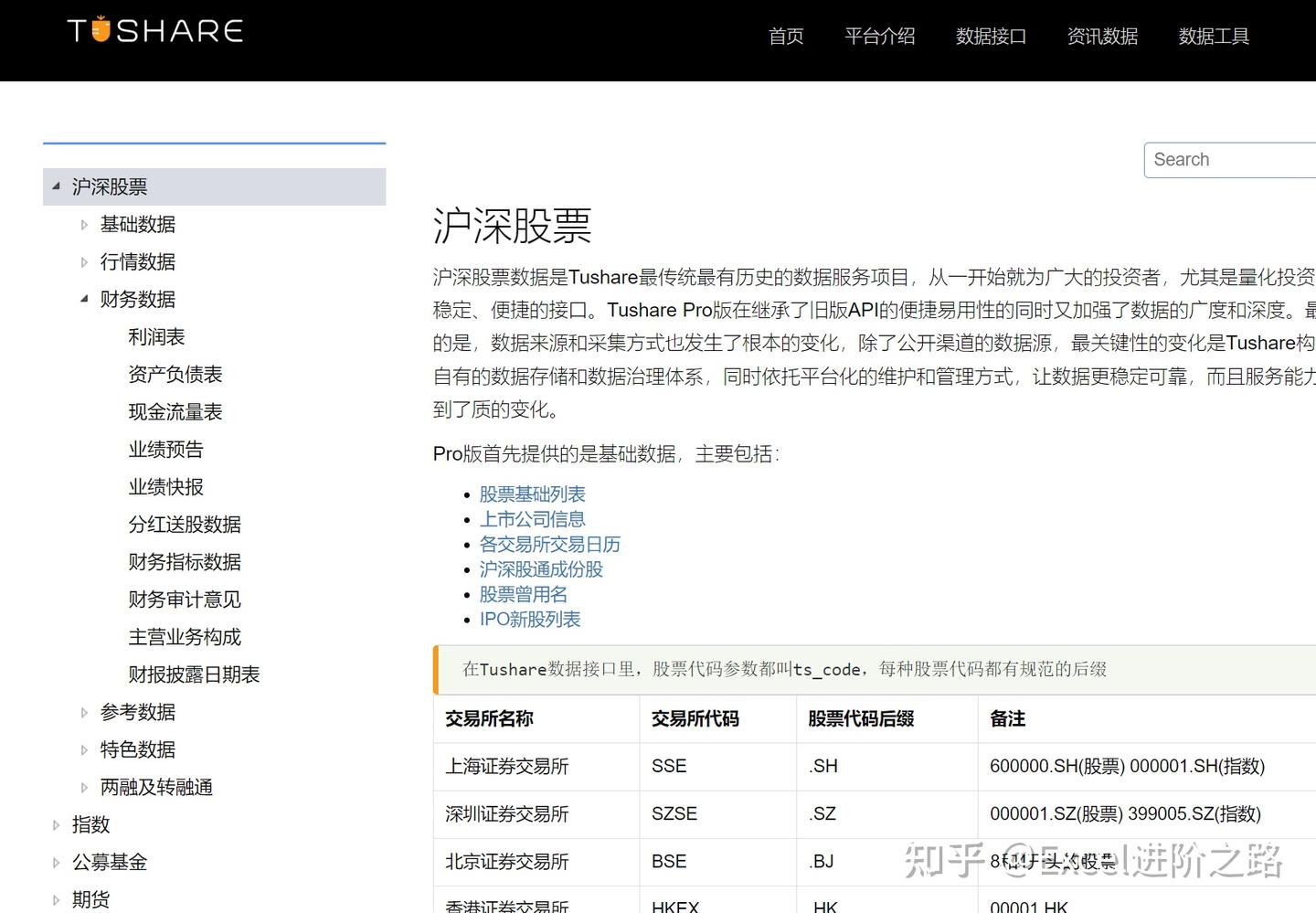Open the IPO新股列表 link
The width and height of the screenshot is (1316, 913).
tap(530, 619)
